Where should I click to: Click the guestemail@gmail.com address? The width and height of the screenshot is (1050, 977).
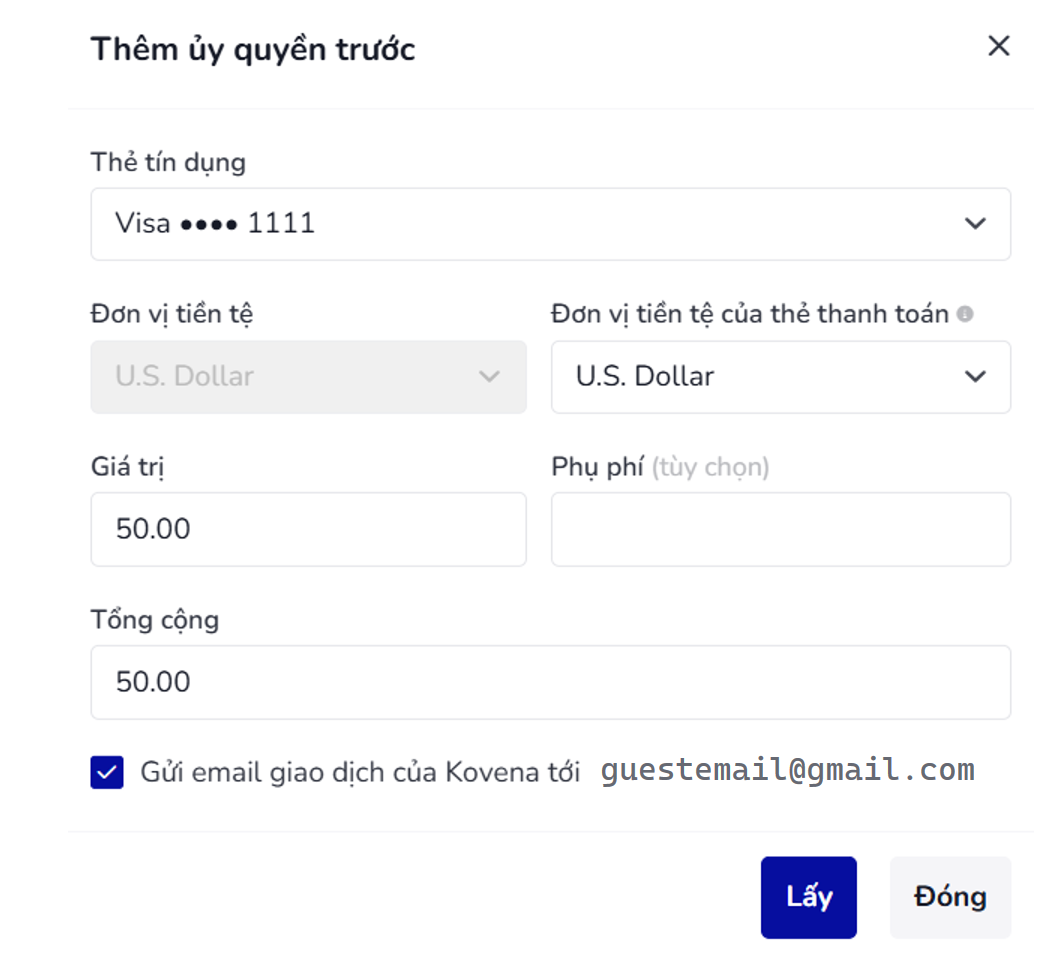[x=787, y=770]
